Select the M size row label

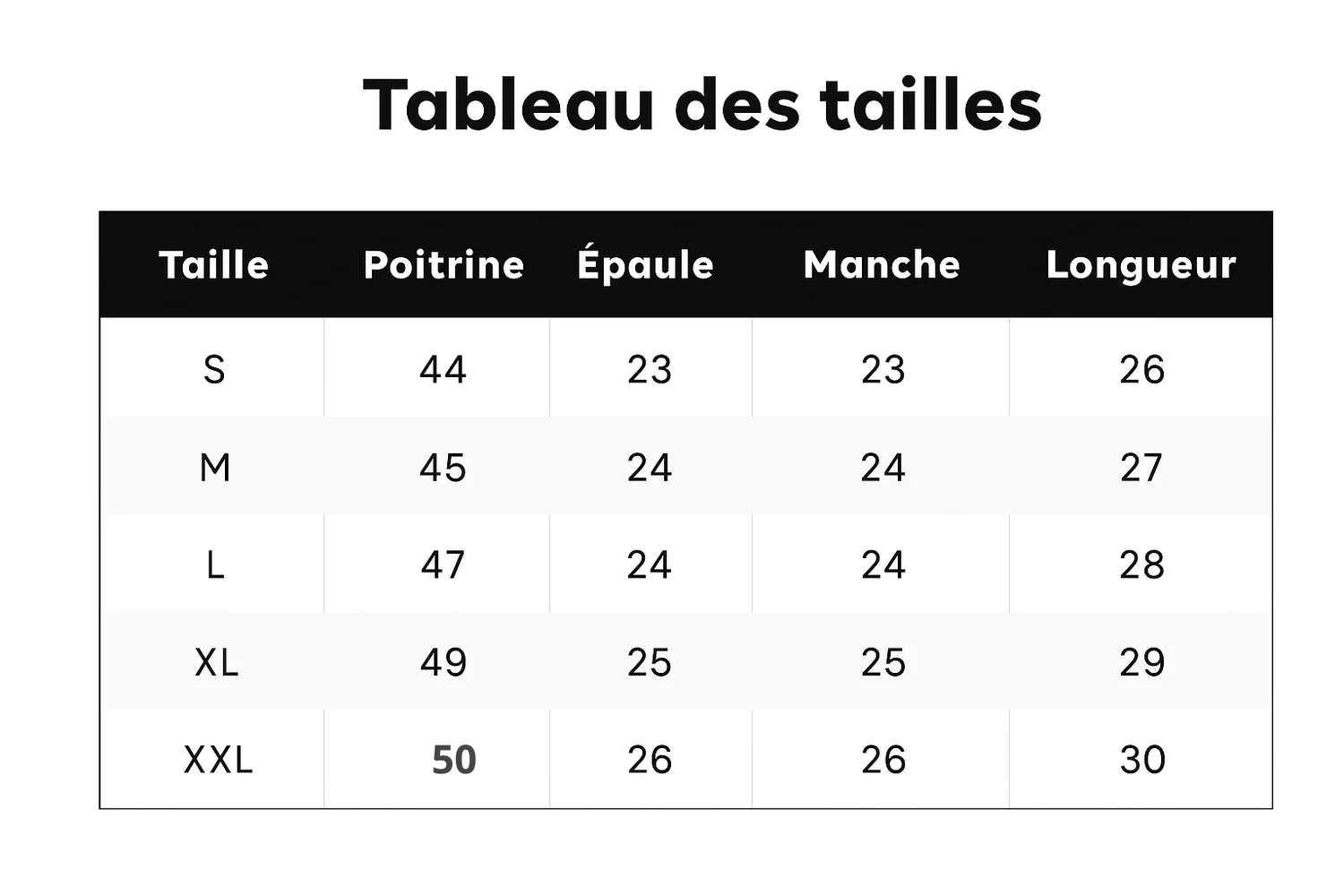pos(215,468)
